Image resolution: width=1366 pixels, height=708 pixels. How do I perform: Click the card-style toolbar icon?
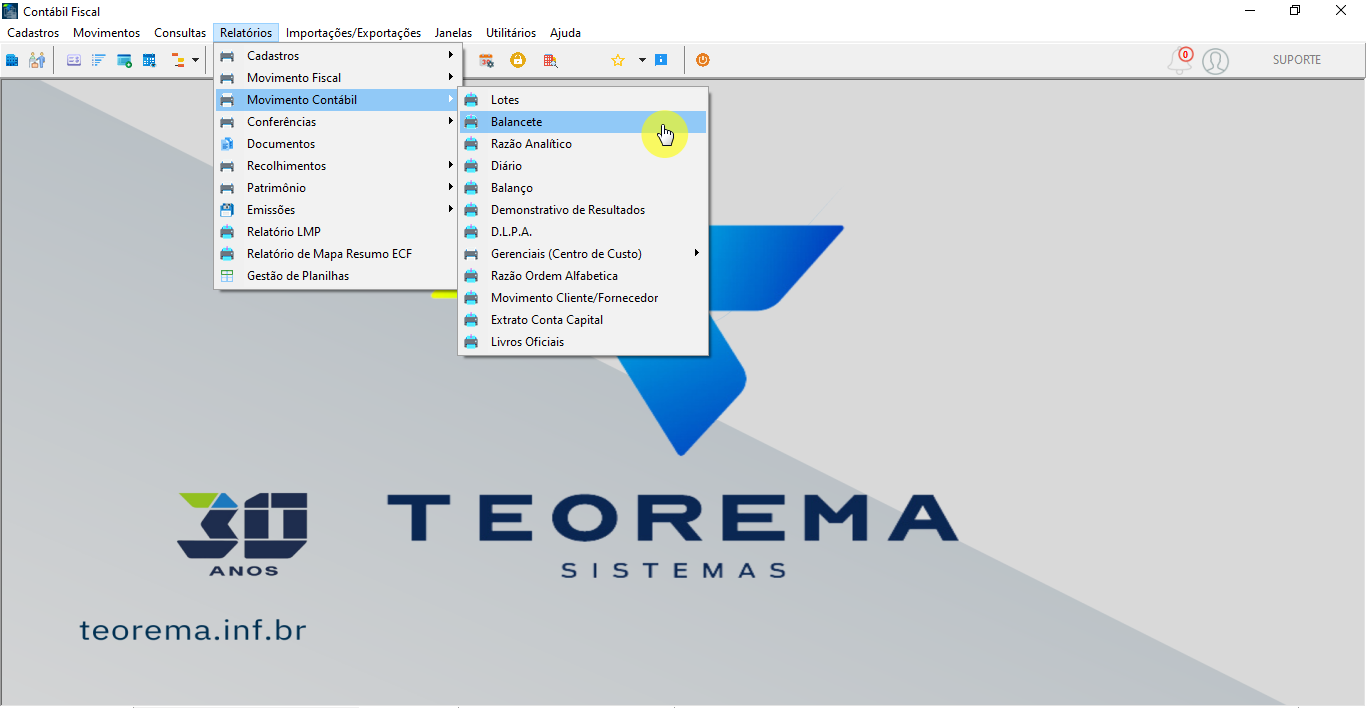(x=74, y=60)
